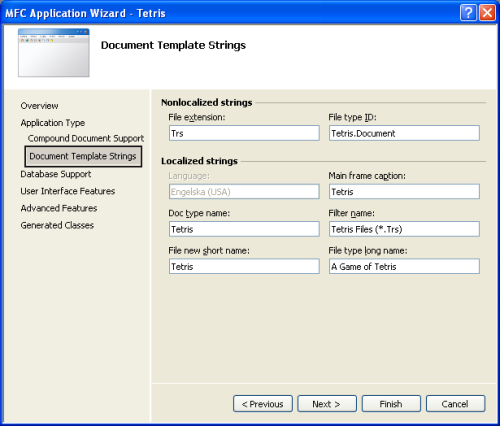Screen dimensions: 500x426
Task: Click the File new short name label
Action: [x=209, y=251]
